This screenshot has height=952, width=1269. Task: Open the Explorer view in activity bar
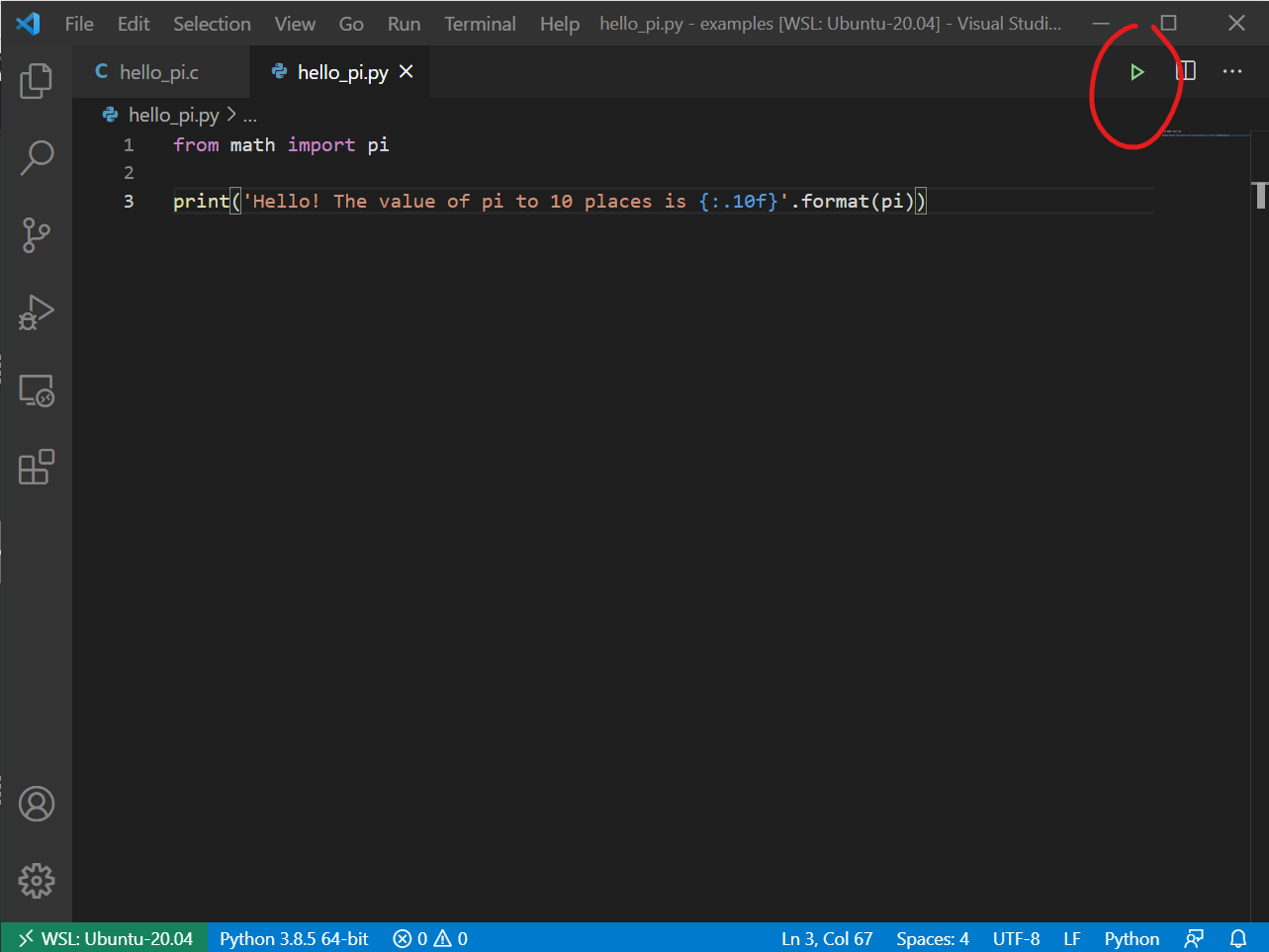[37, 80]
